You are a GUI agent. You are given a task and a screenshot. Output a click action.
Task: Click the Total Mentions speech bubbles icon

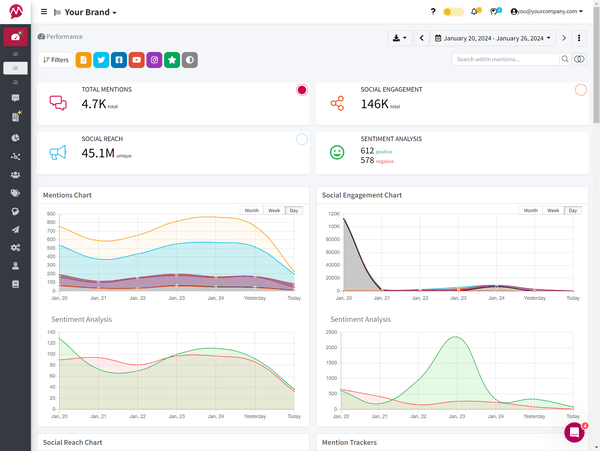(58, 103)
